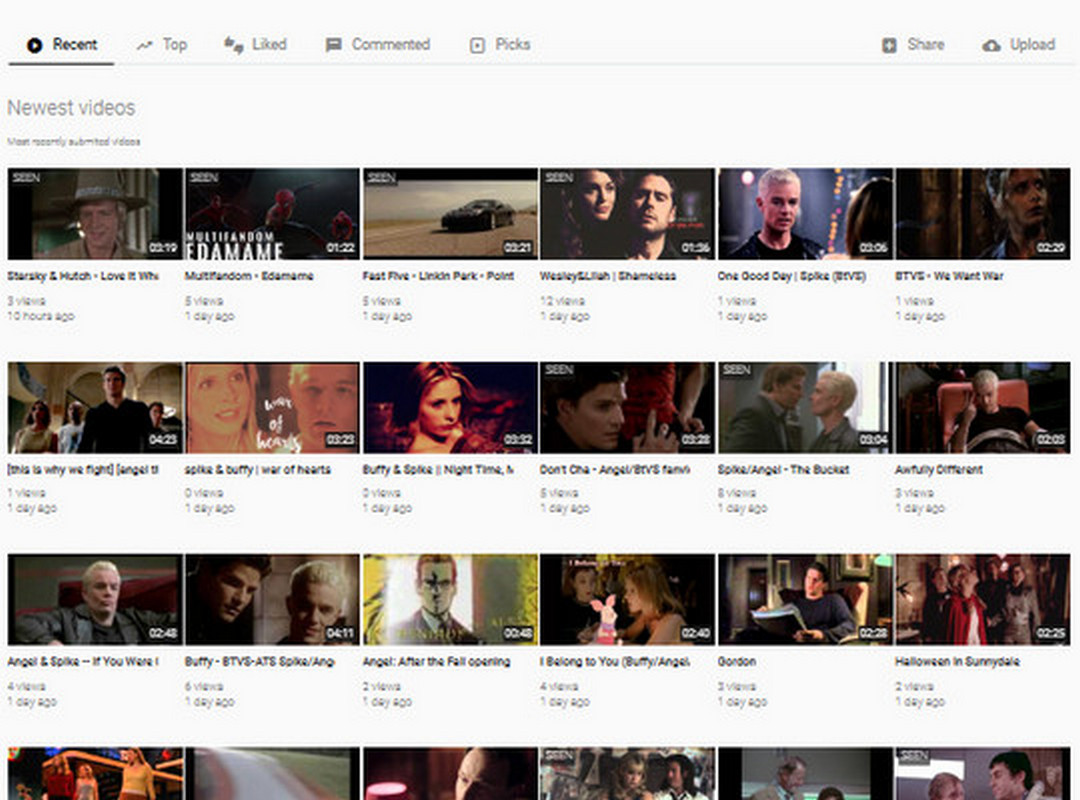This screenshot has height=800, width=1080.
Task: Play the Angel: After the Fall thumbnail
Action: pos(450,599)
